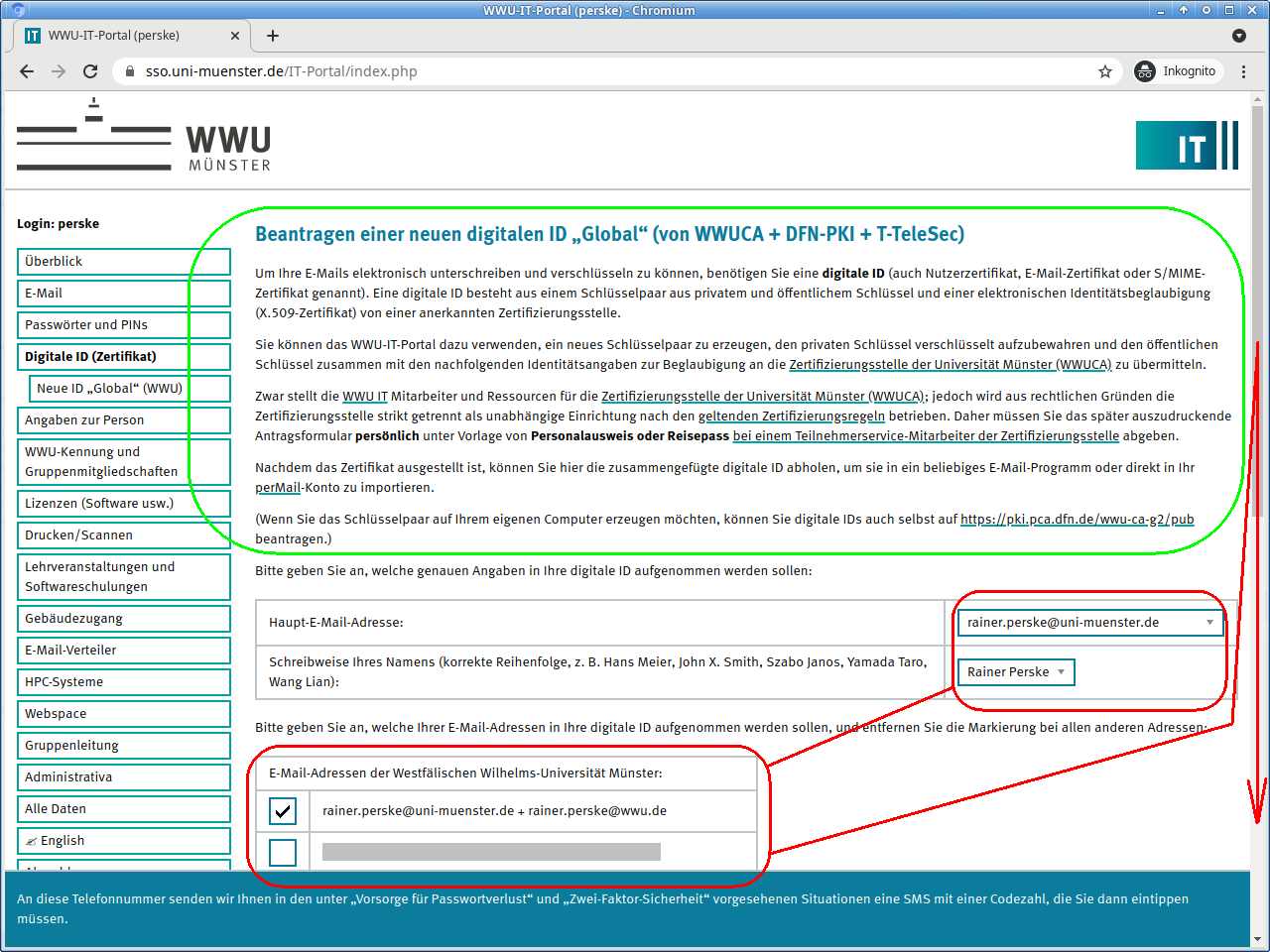
Task: Open the geltenden Zertifizierungsregeln link
Action: pyautogui.click(x=791, y=416)
